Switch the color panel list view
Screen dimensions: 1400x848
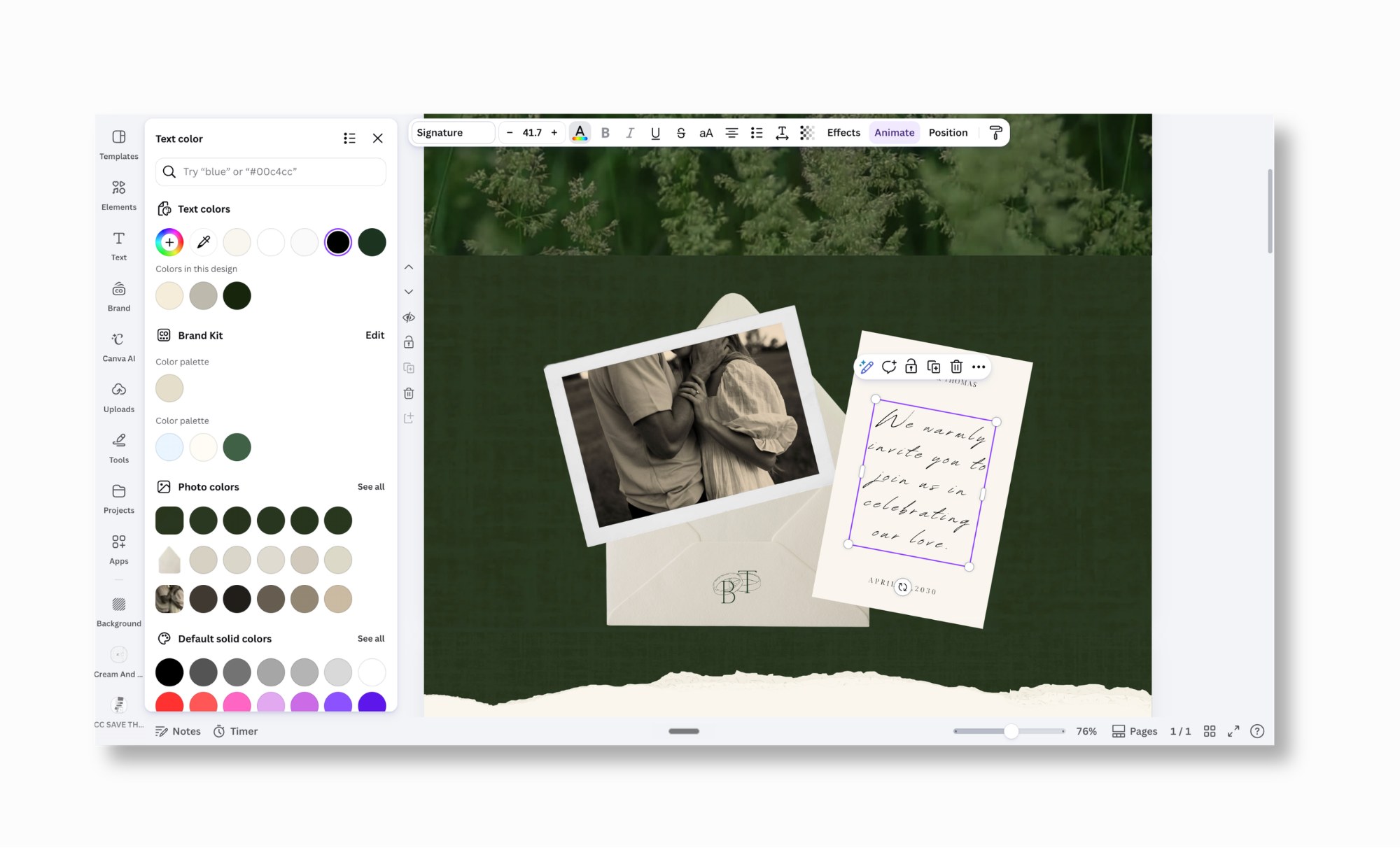click(x=349, y=139)
